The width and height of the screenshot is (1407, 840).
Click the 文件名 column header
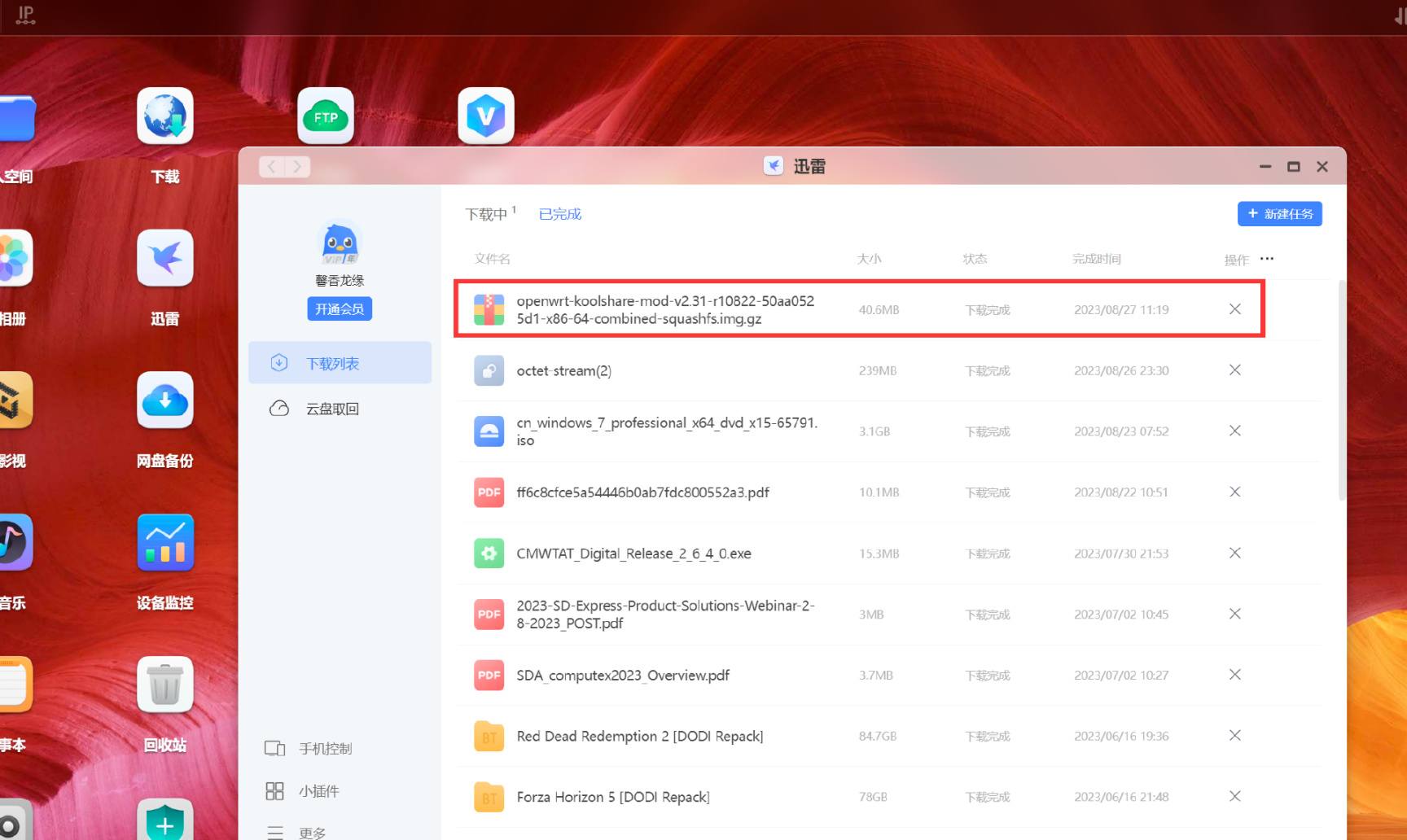493,259
